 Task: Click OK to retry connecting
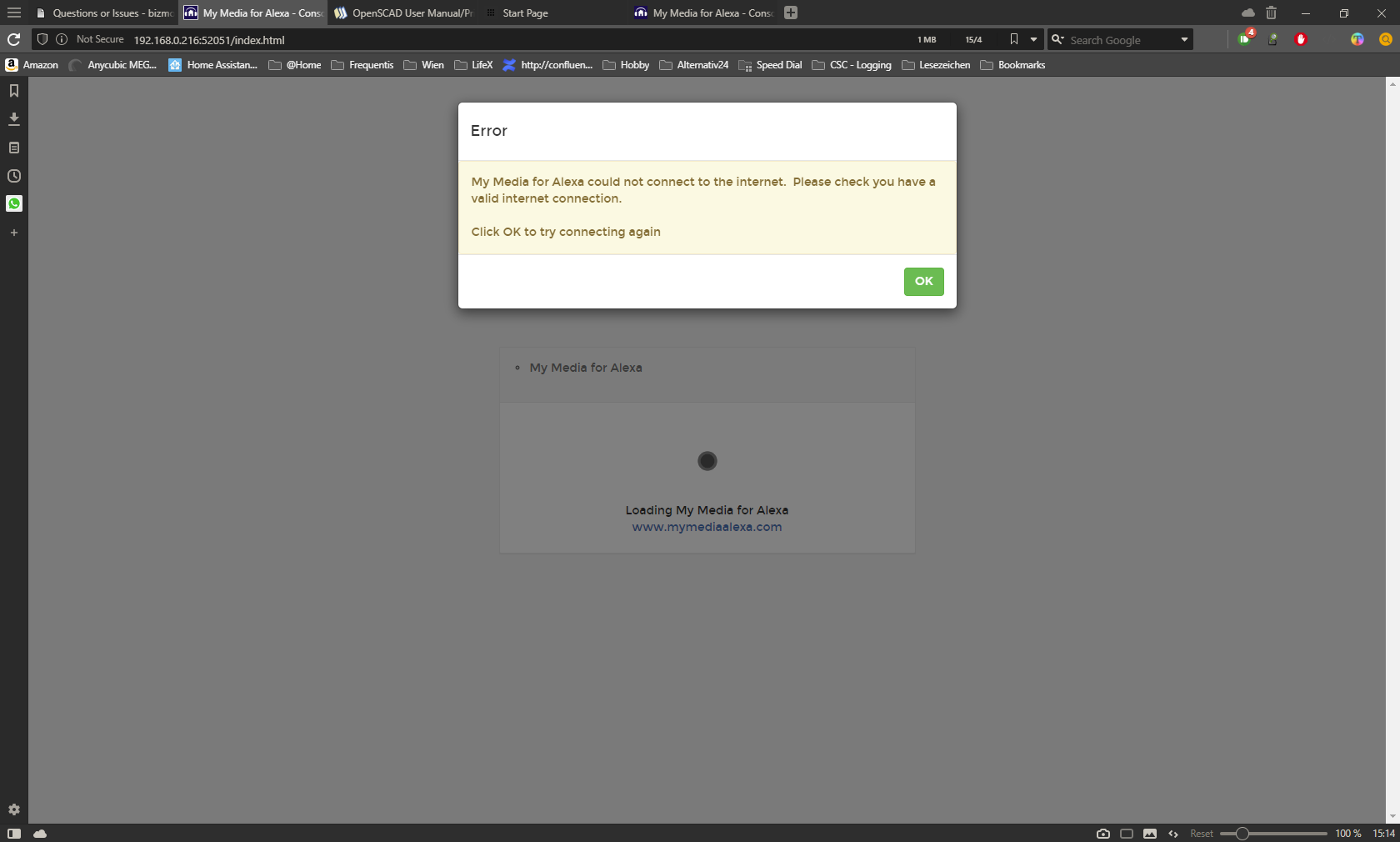pos(923,282)
